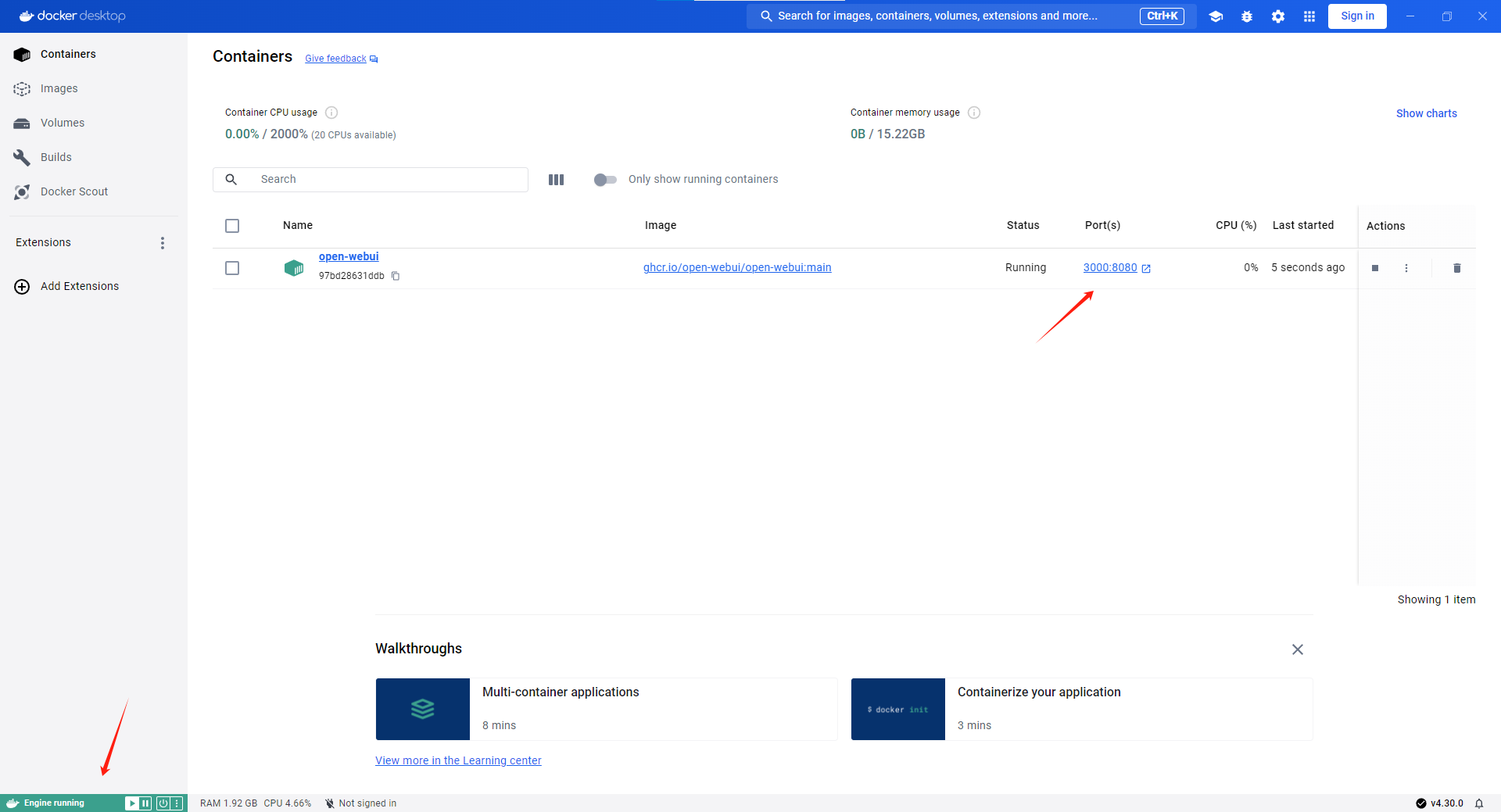Screen dimensions: 1501x812
Task: Copy container ID 97bd28631ddb
Action: pyautogui.click(x=396, y=276)
